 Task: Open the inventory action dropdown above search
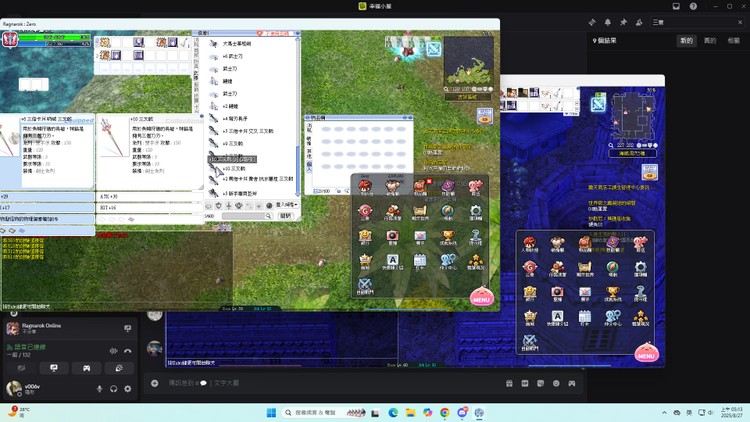(287, 205)
